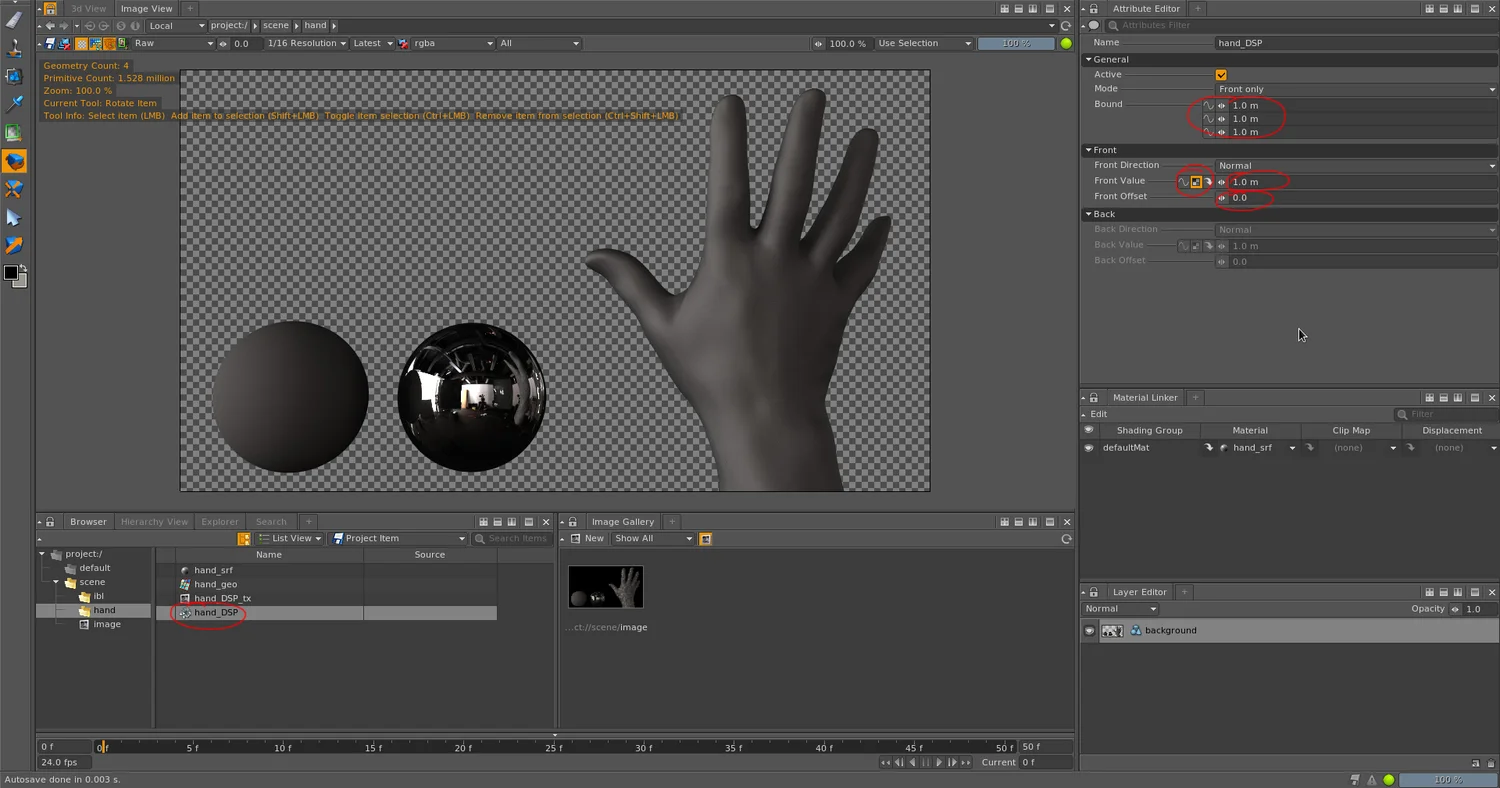The height and width of the screenshot is (788, 1500).
Task: Toggle visibility eye of defaultMat shading group
Action: (x=1089, y=448)
